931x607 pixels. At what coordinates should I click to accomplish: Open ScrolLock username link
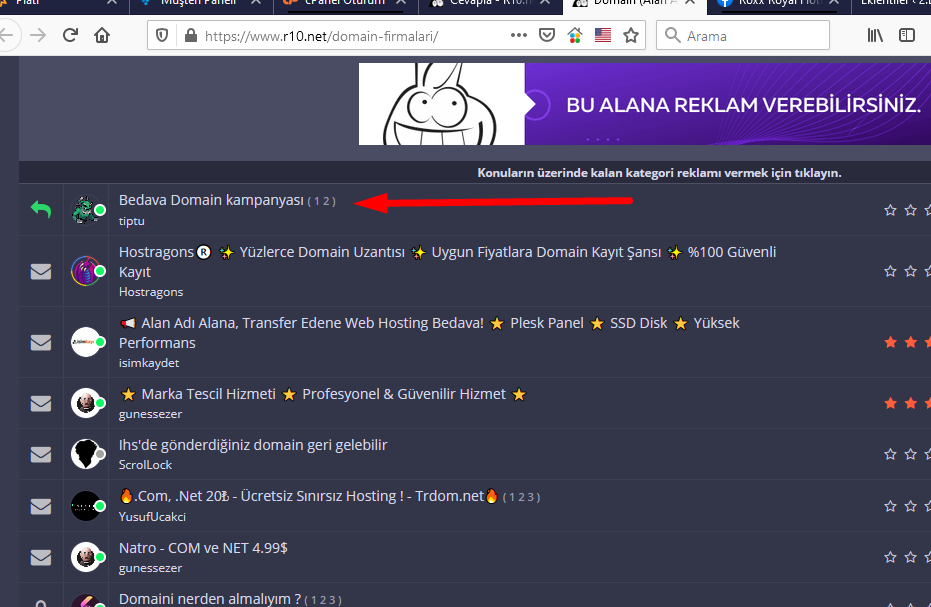[x=145, y=465]
